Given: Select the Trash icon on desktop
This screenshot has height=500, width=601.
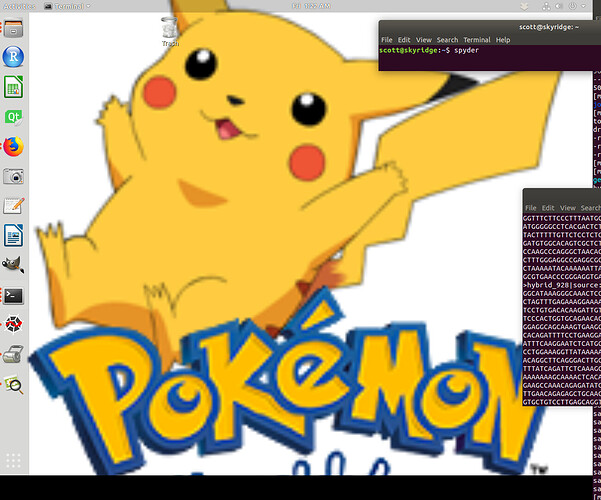Looking at the screenshot, I should (170, 32).
